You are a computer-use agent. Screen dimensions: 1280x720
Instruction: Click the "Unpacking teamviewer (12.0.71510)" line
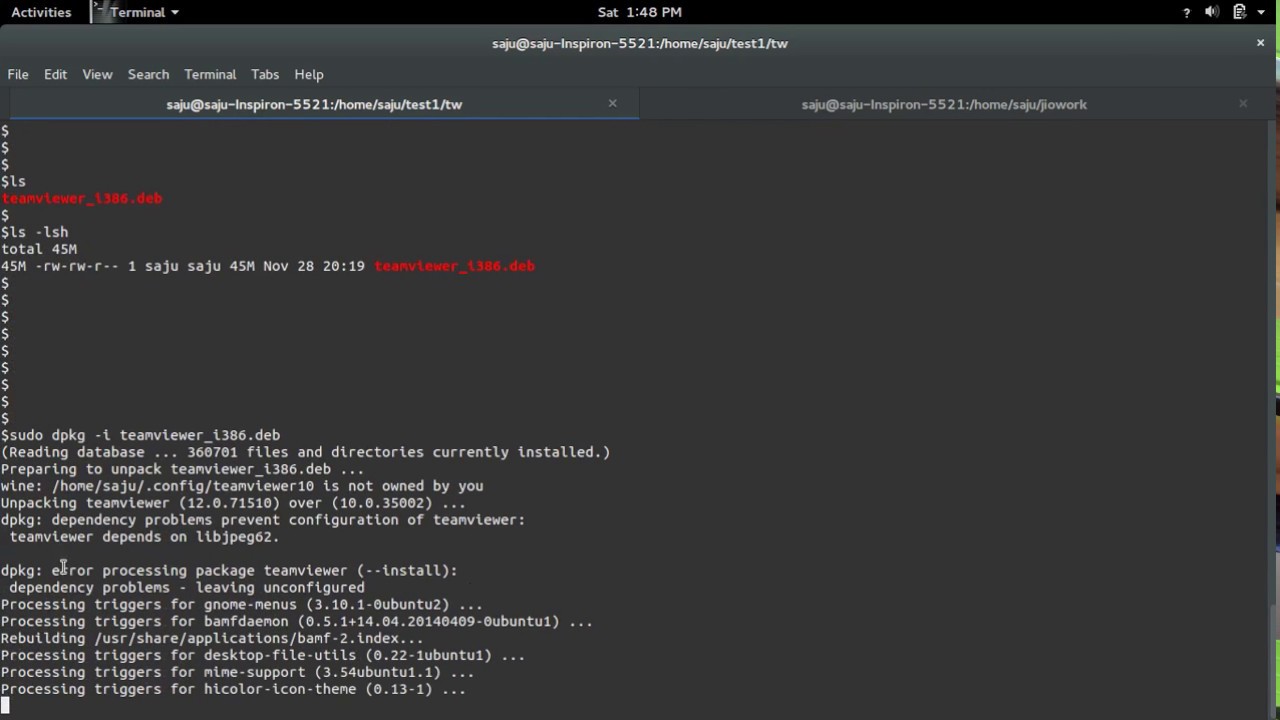[x=233, y=503]
